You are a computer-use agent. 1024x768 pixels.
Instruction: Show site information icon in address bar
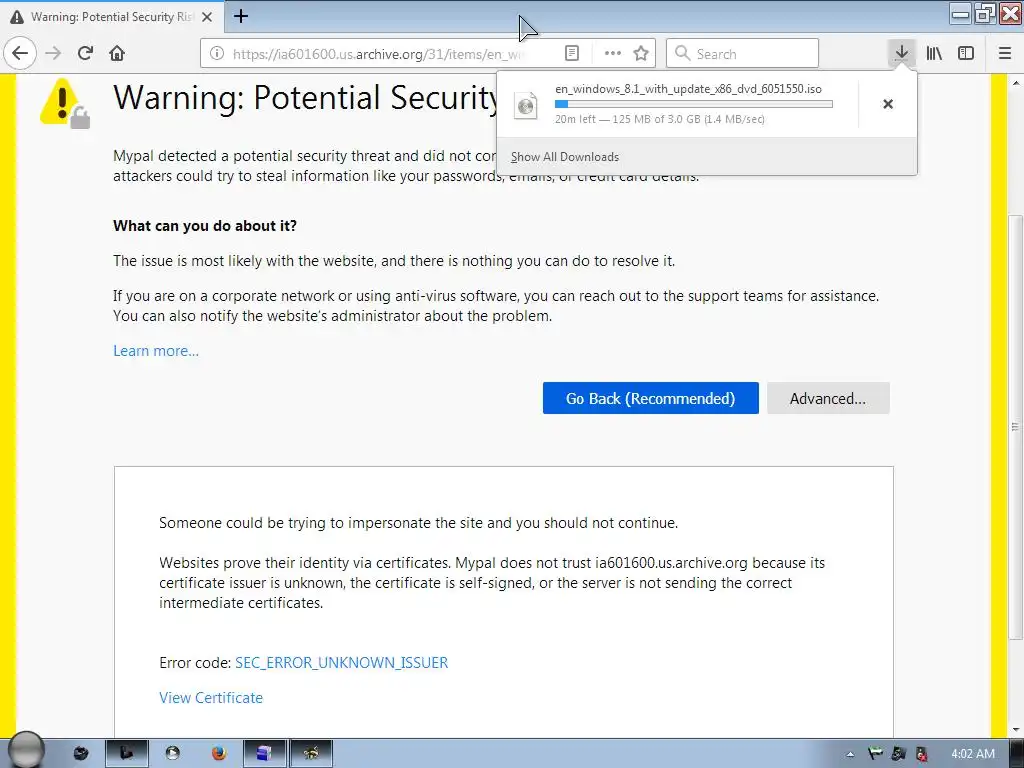[x=216, y=54]
